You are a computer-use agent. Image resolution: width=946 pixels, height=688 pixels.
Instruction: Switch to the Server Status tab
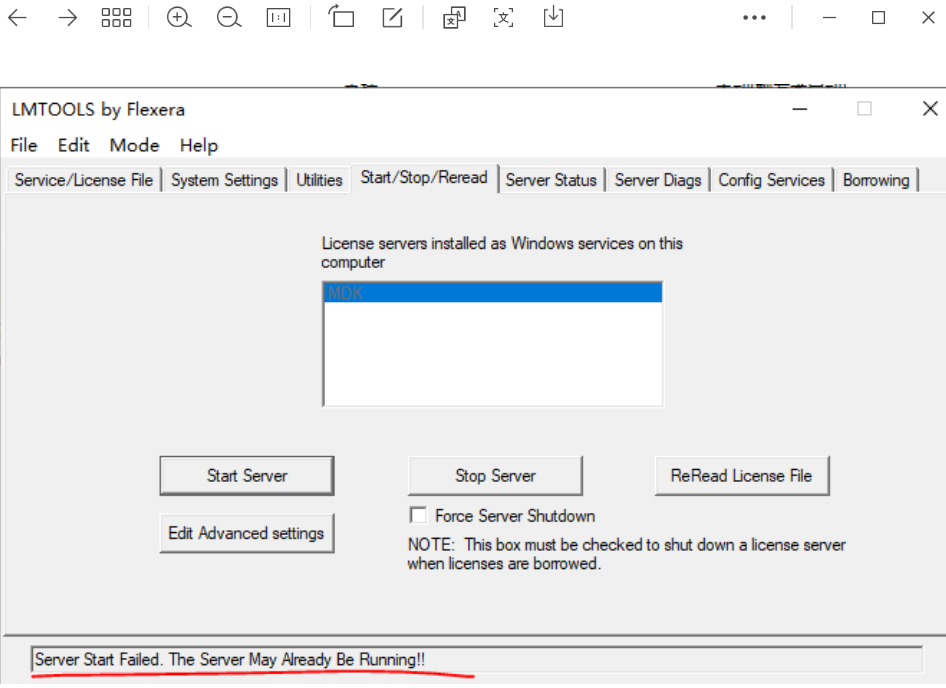[551, 180]
